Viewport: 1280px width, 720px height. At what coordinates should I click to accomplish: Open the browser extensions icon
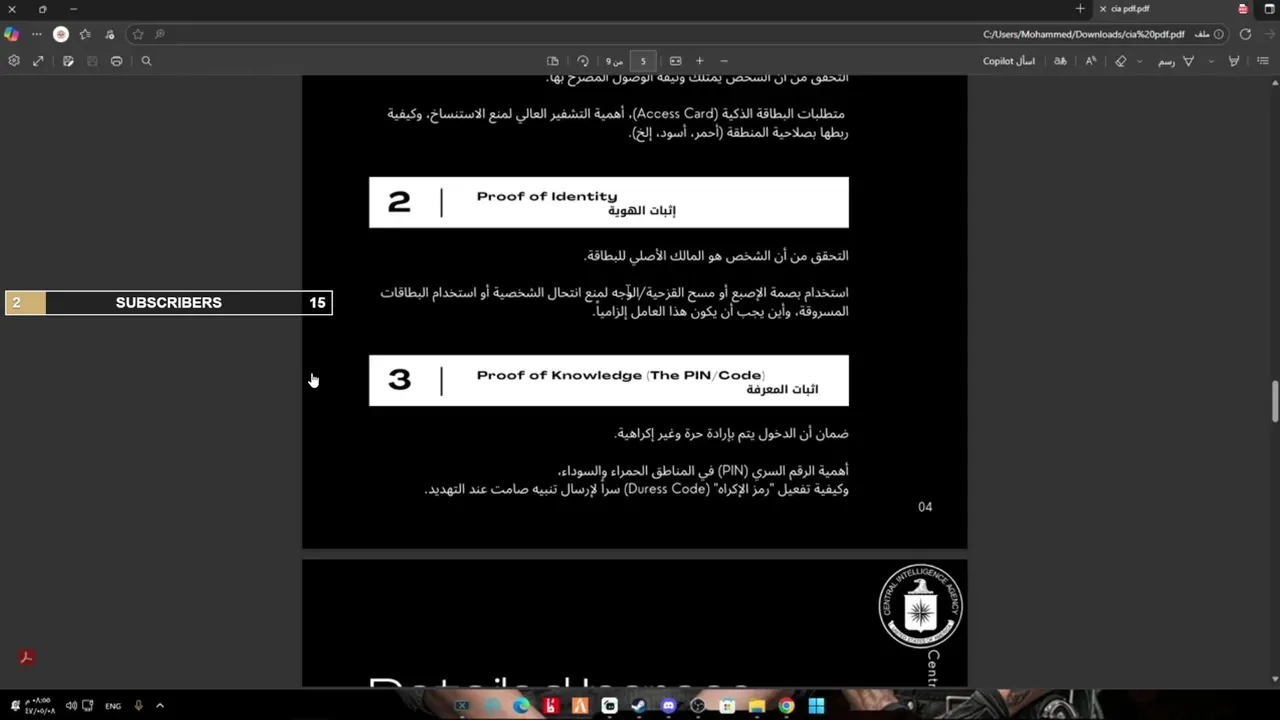tap(109, 34)
